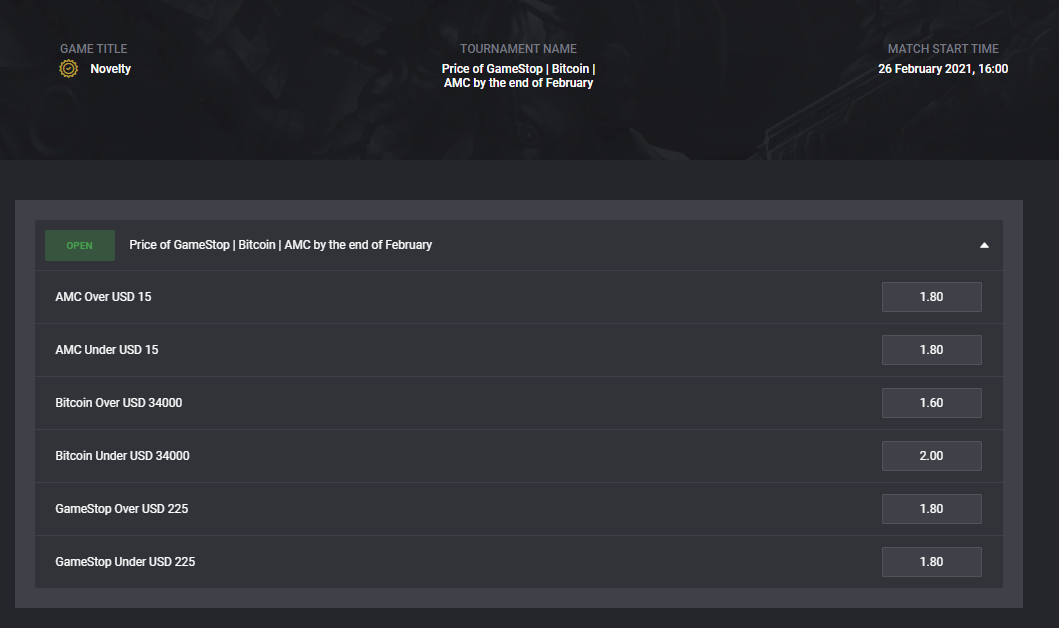Select AMC Under USD 15 odds button

[931, 350]
